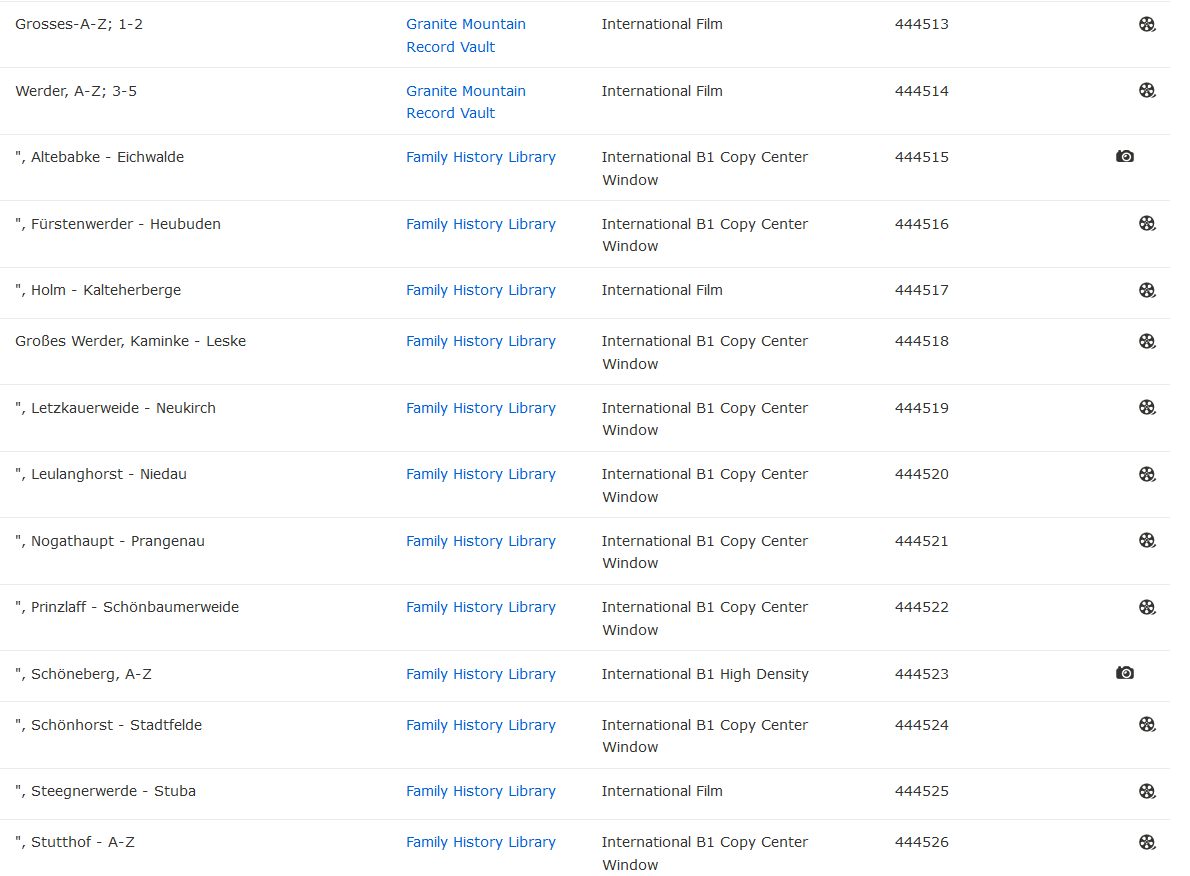
Task: Open Granite Mountain Record Vault link for Grosses-A-Z
Action: coord(465,35)
